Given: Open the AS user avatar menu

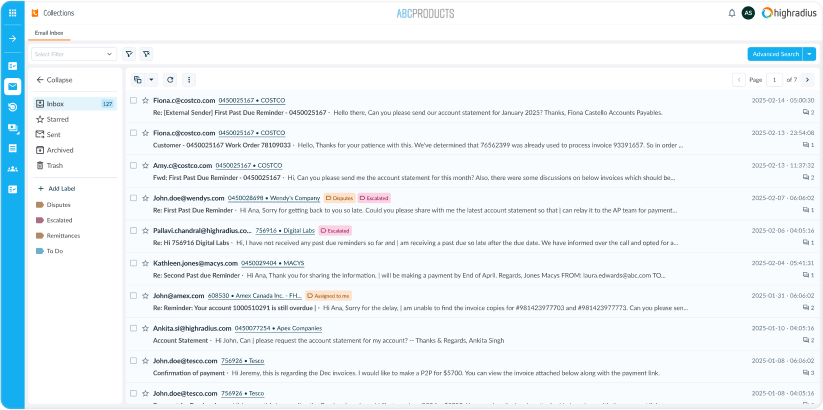Looking at the screenshot, I should (x=748, y=13).
